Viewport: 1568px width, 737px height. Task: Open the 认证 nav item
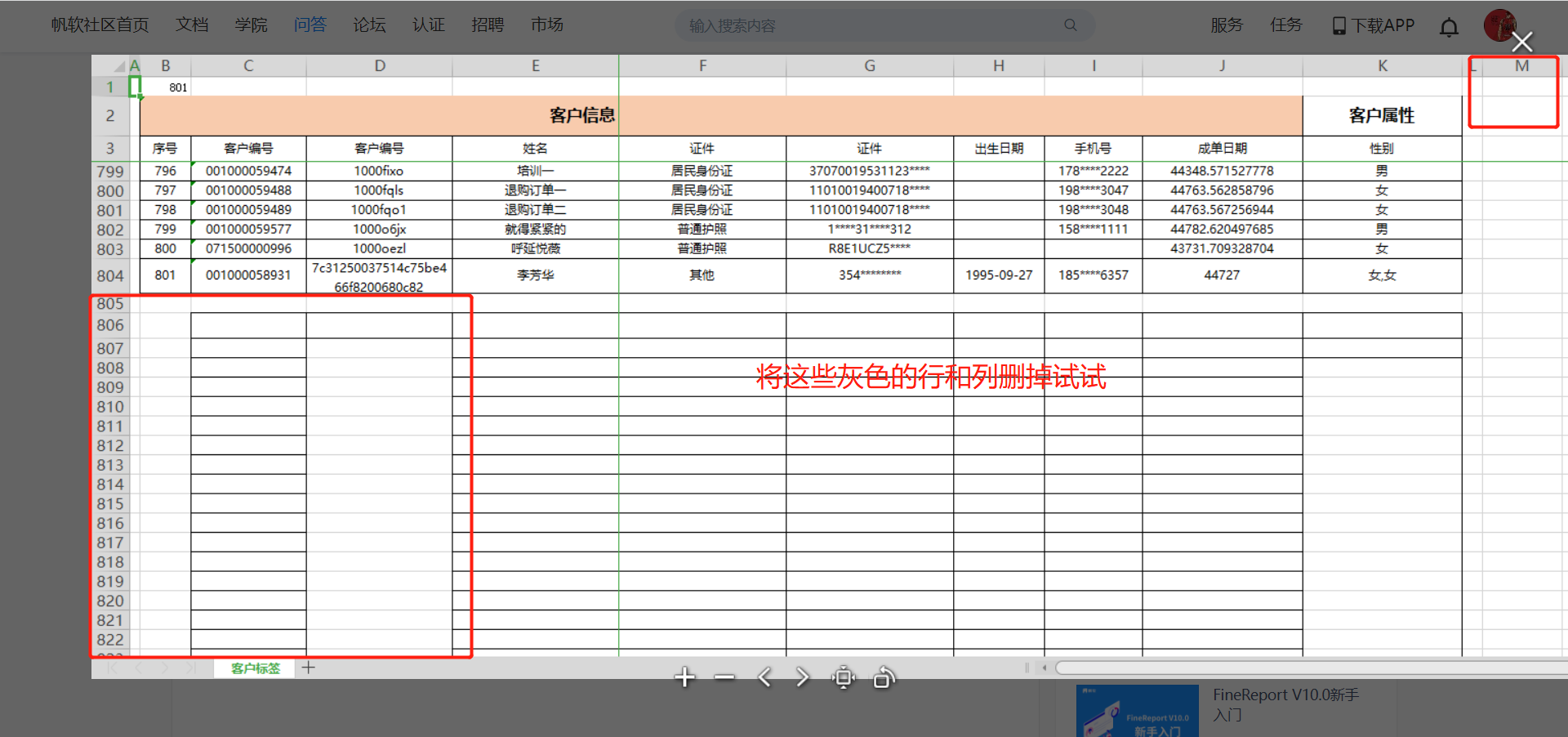point(429,25)
